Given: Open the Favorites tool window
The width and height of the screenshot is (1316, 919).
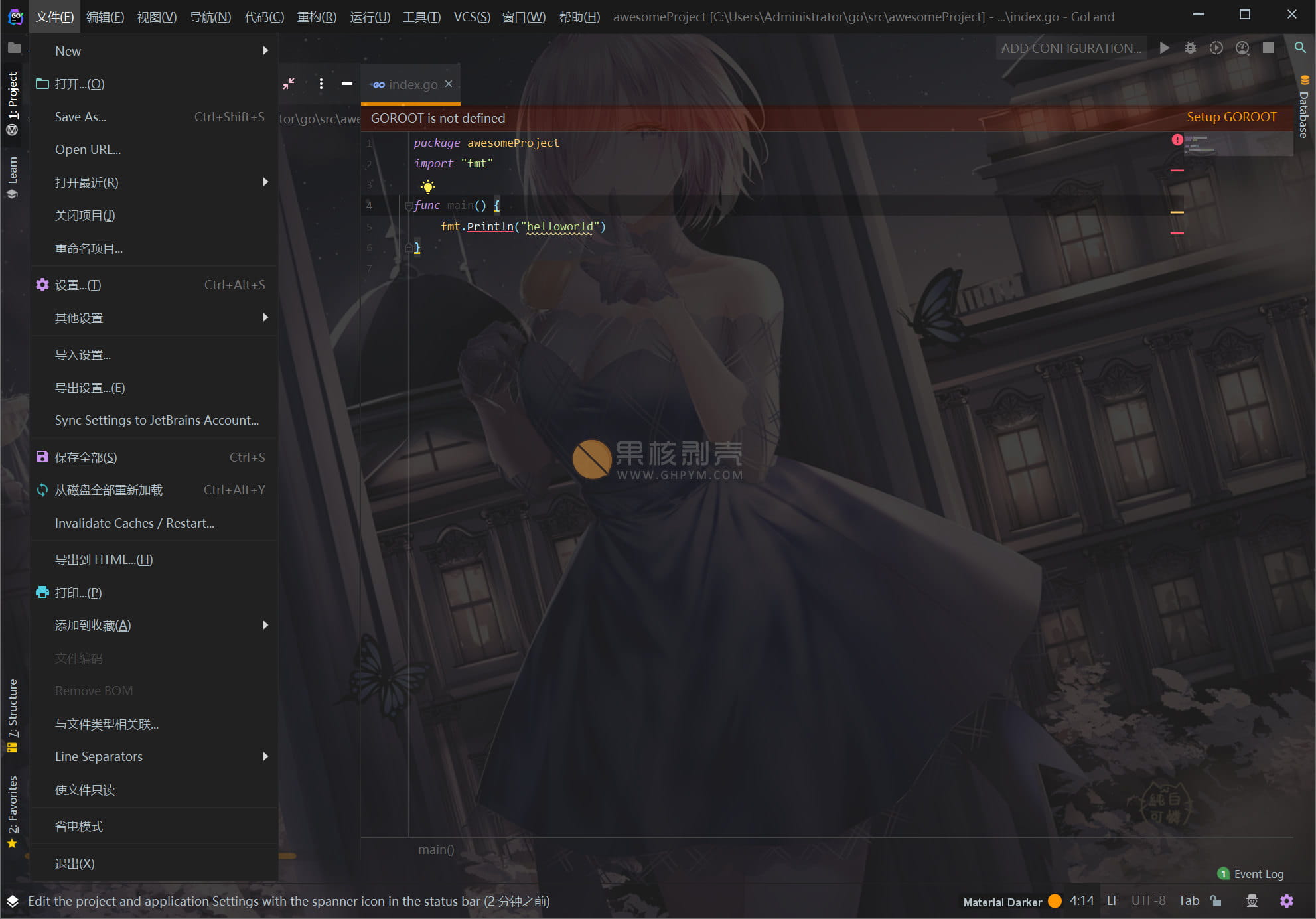Looking at the screenshot, I should (x=13, y=811).
